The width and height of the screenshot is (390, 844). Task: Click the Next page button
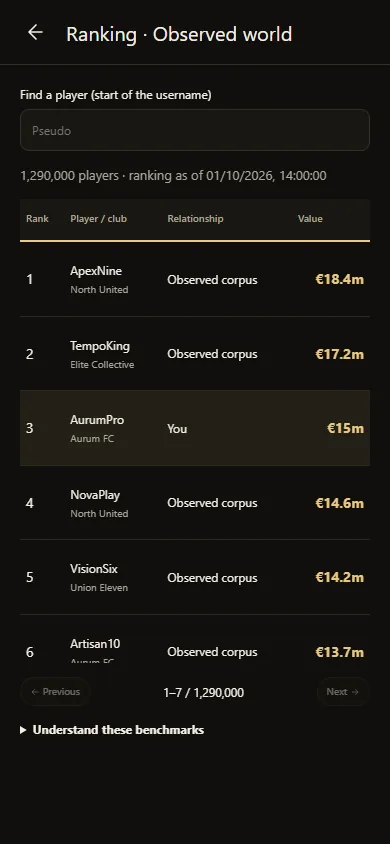point(343,692)
